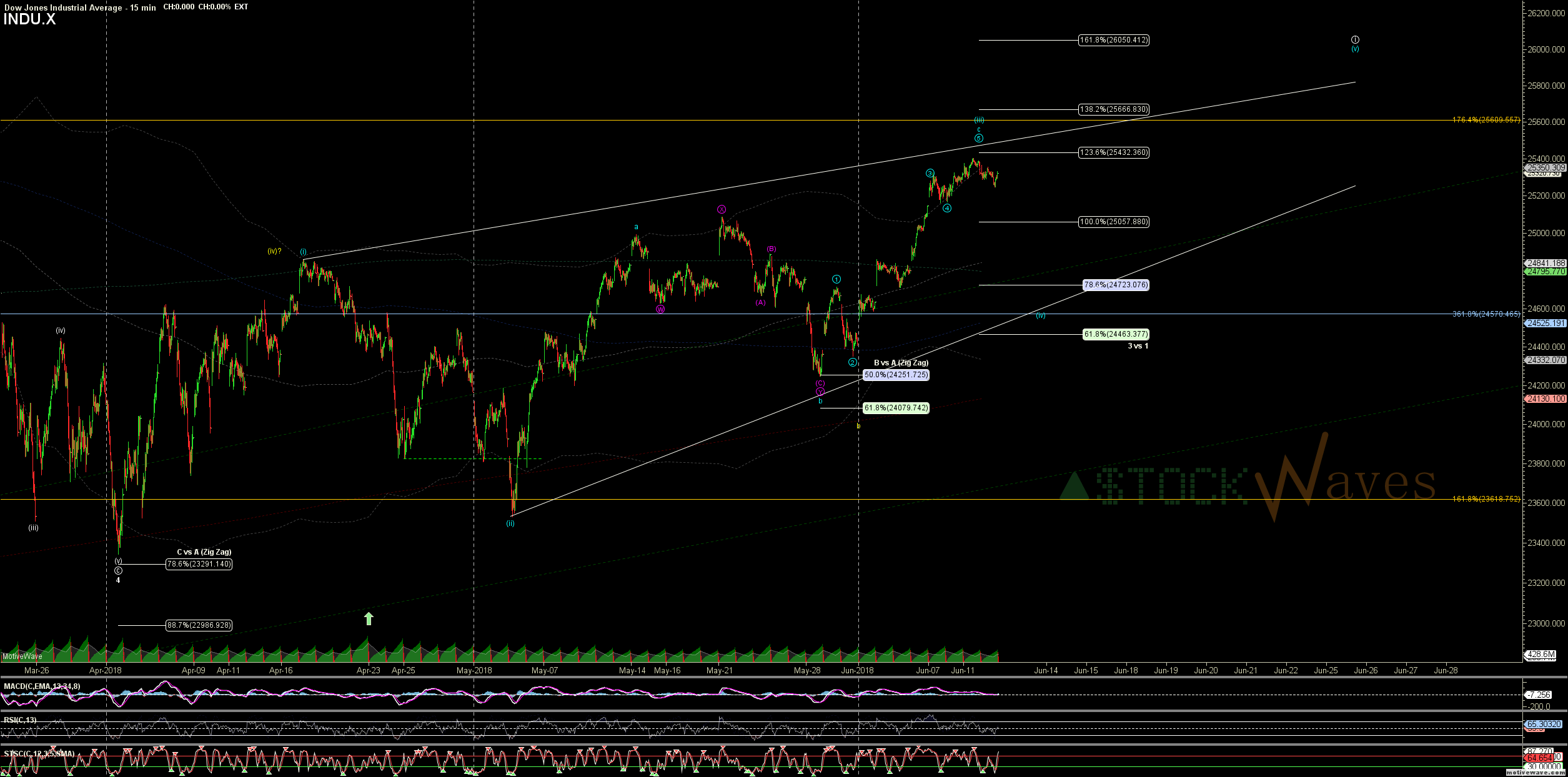Click the red 24130.100 price axis tag
The width and height of the screenshot is (1568, 777).
pyautogui.click(x=1545, y=398)
